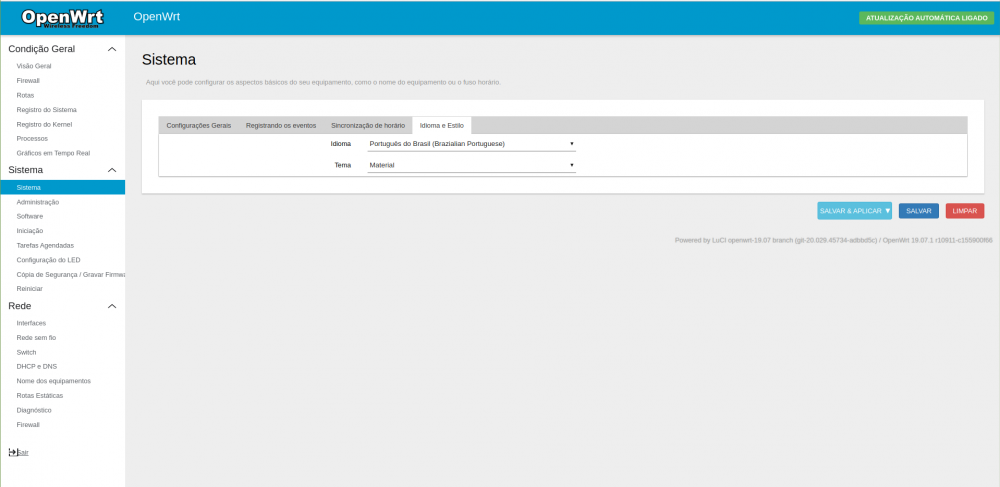Viewport: 1000px width, 487px height.
Task: Open the Tema theme dropdown
Action: (471, 165)
